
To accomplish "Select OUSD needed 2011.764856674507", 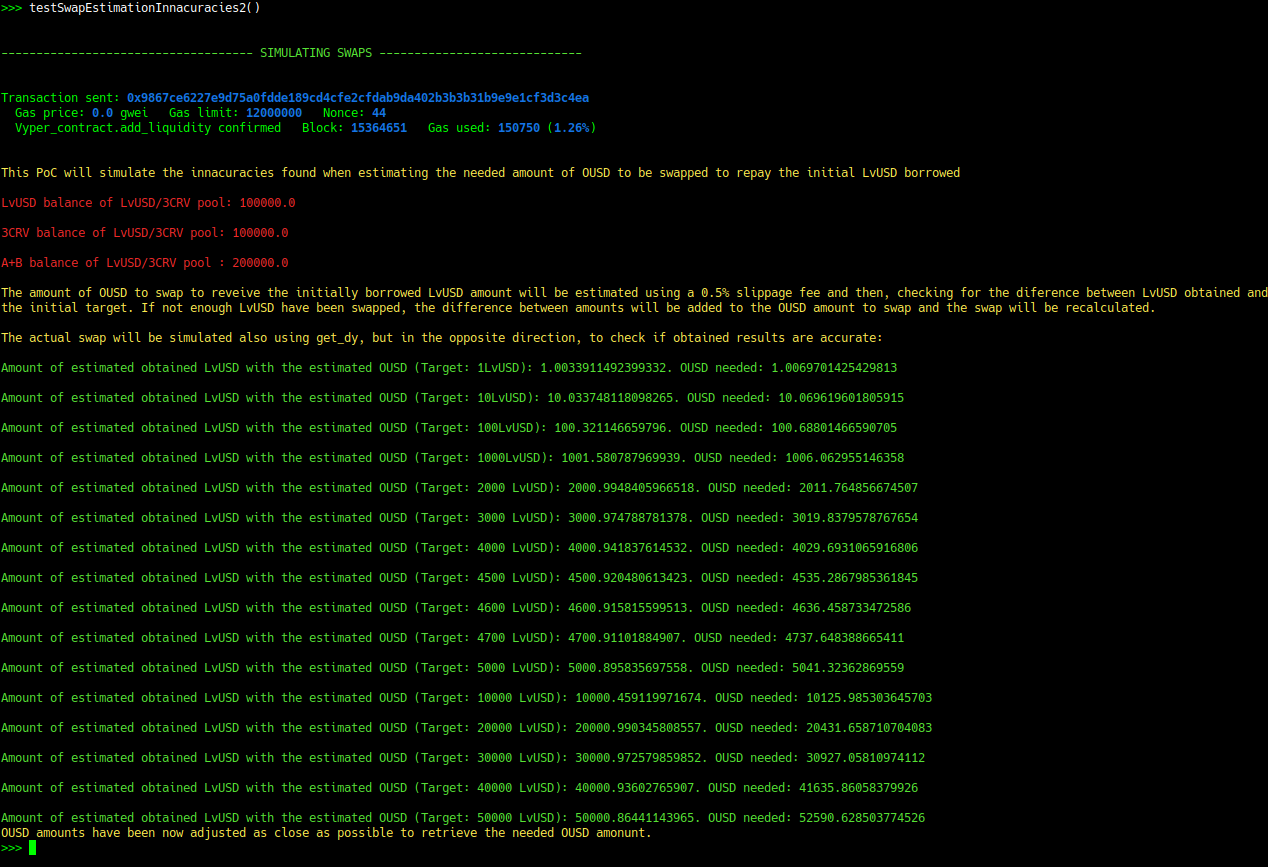I will tap(858, 488).
